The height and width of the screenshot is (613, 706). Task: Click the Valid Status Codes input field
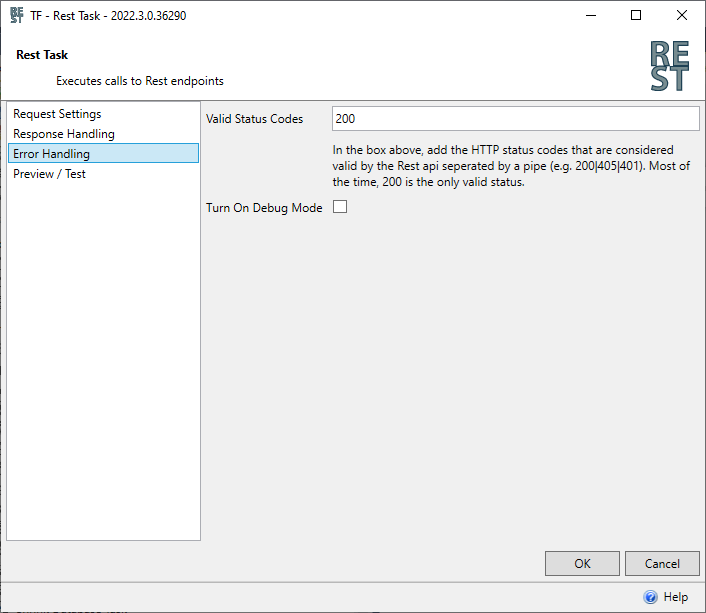pyautogui.click(x=516, y=119)
